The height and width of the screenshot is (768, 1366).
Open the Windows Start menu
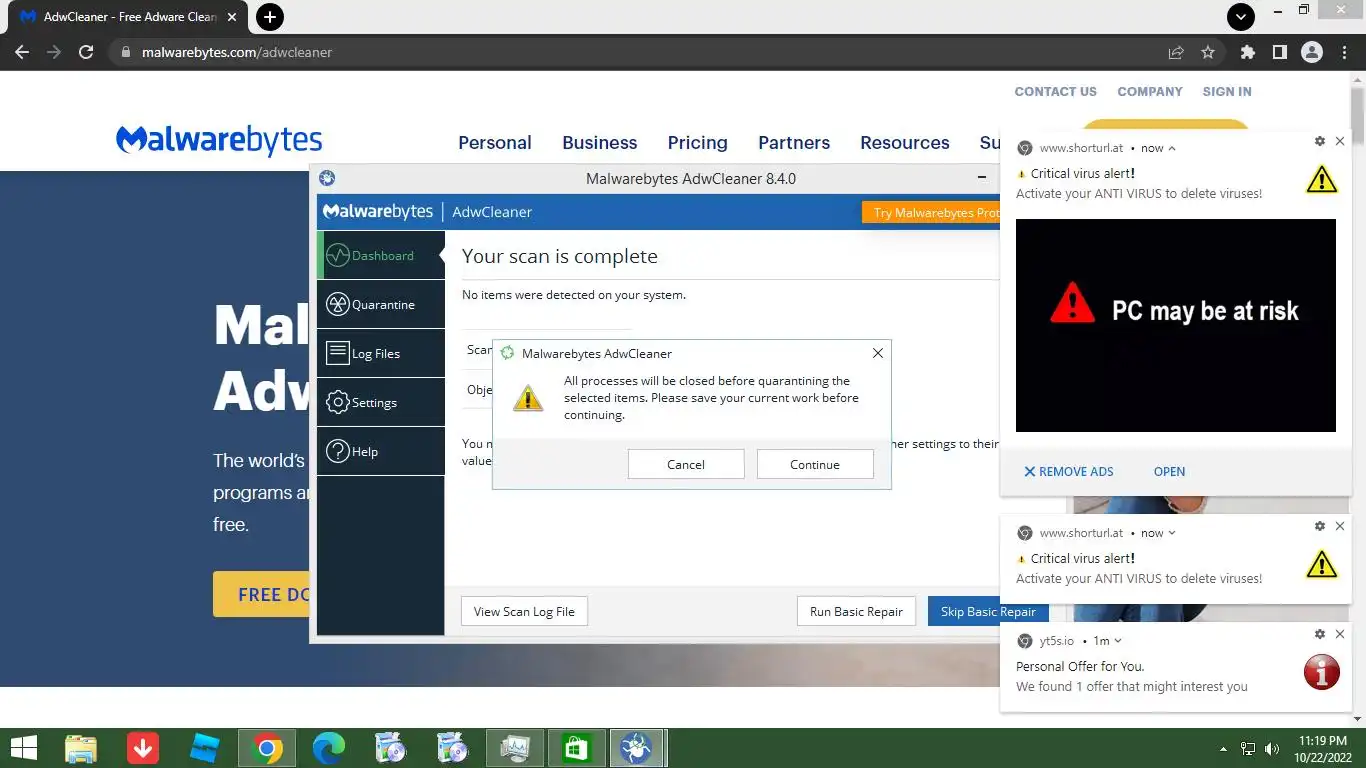coord(23,748)
